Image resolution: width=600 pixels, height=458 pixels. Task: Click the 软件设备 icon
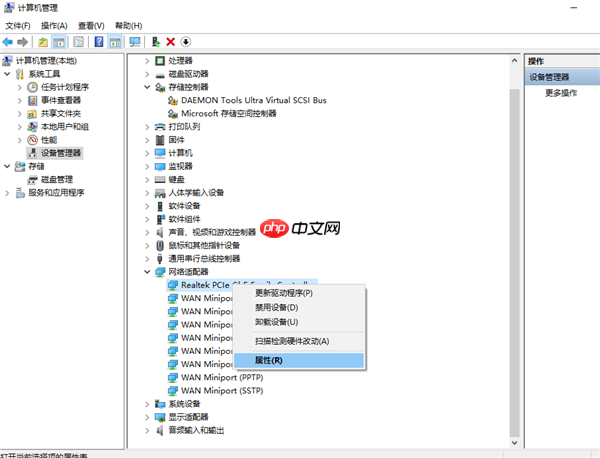click(160, 206)
